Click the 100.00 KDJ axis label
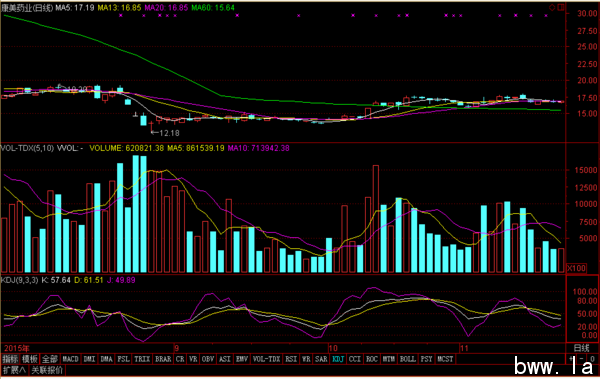The image size is (600, 379). [585, 292]
